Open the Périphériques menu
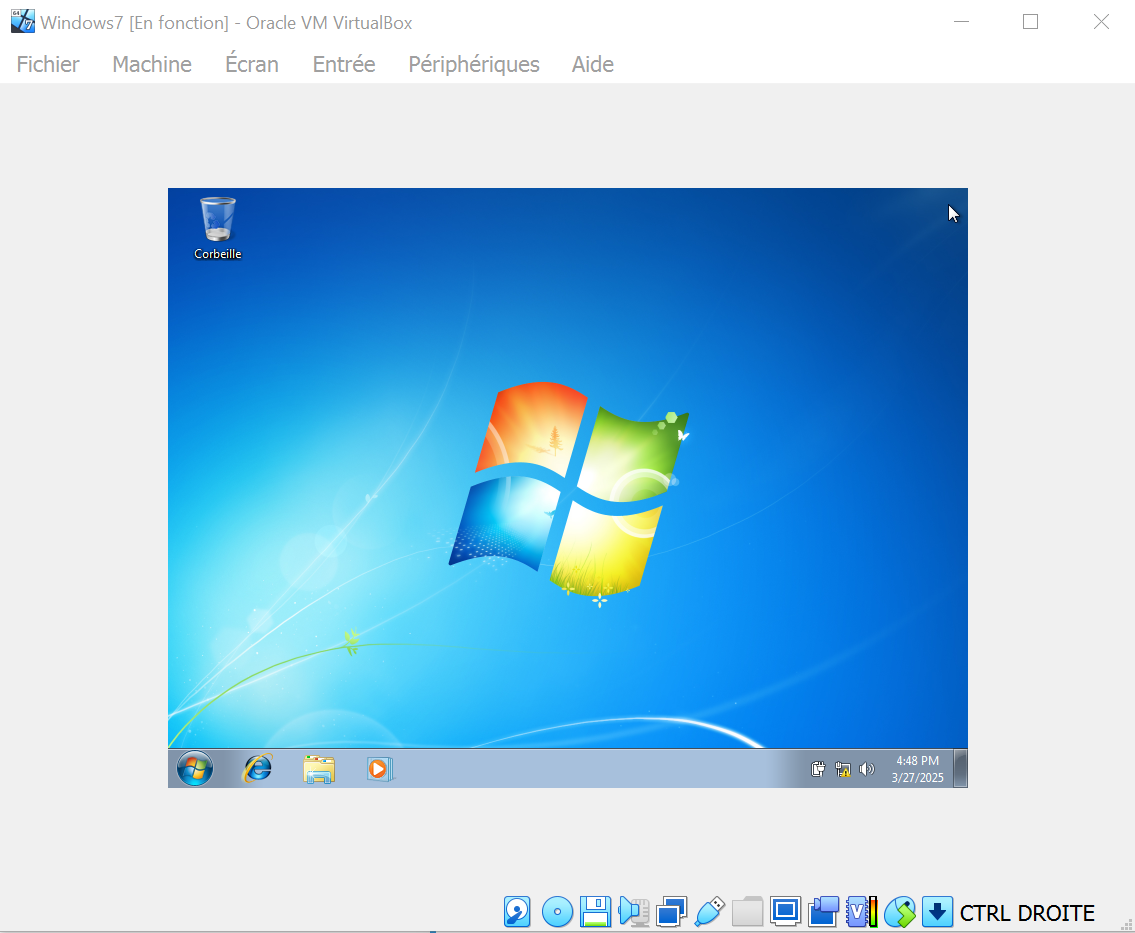This screenshot has width=1135, height=933. point(473,63)
